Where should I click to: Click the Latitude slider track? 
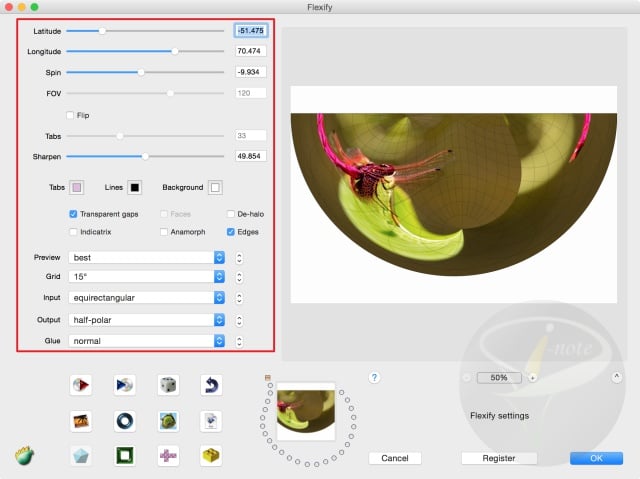point(145,31)
